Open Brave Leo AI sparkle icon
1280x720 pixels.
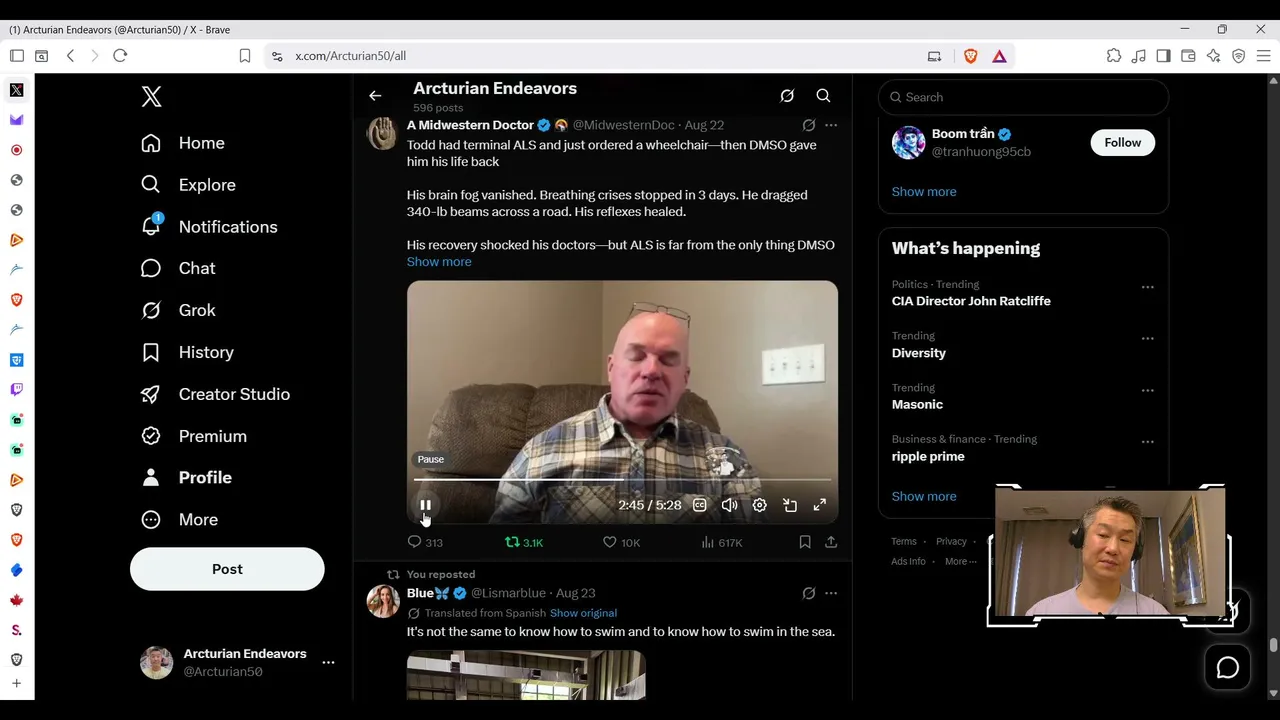click(1214, 56)
